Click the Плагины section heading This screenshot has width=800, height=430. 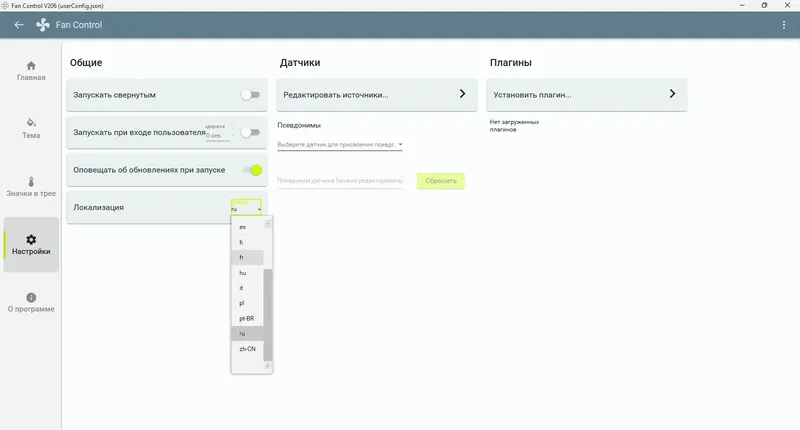[511, 63]
